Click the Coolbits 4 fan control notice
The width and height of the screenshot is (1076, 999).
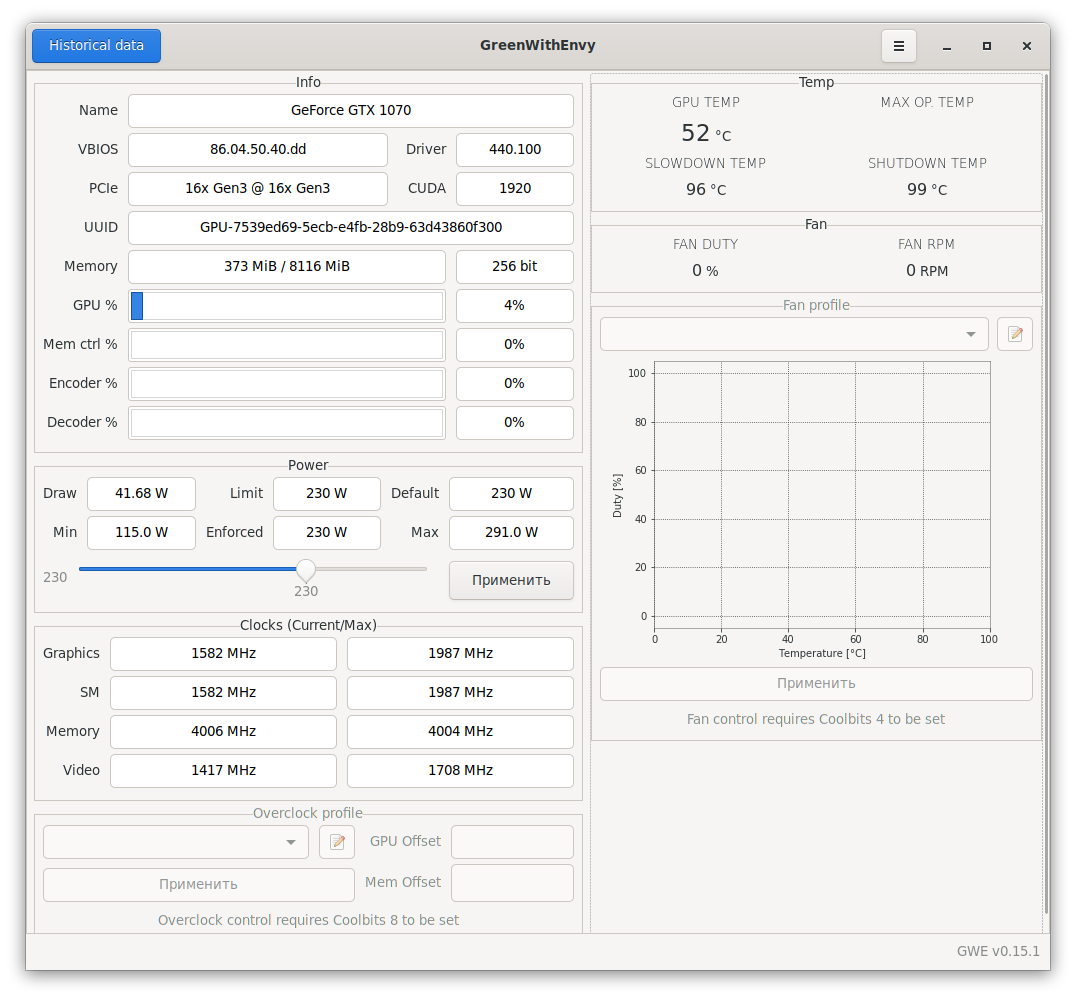pyautogui.click(x=816, y=720)
